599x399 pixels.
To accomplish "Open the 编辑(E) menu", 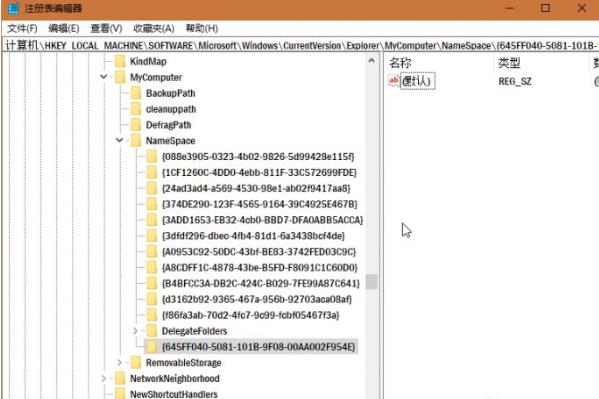I will click(x=64, y=28).
